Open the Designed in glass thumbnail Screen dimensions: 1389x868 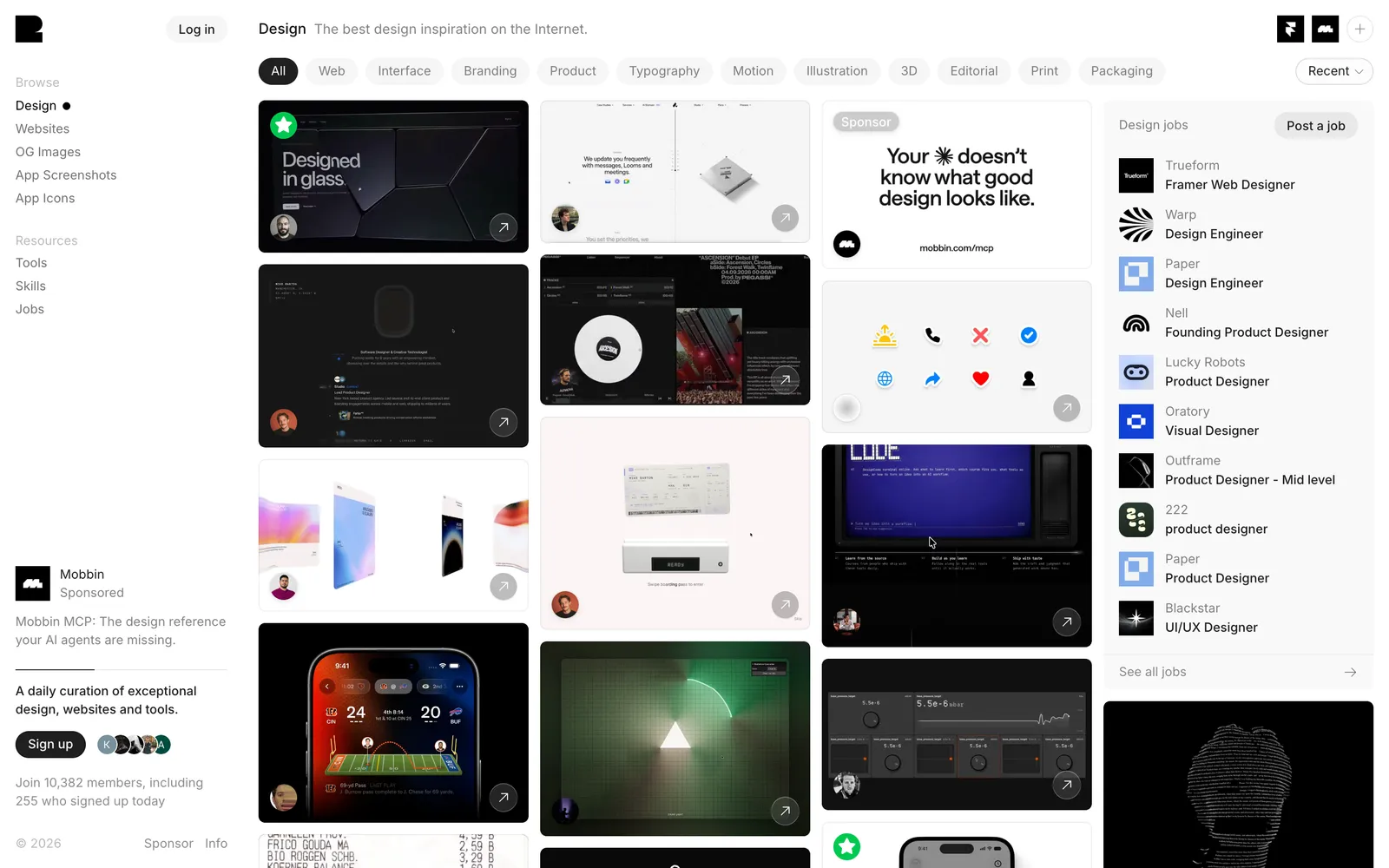pyautogui.click(x=393, y=176)
